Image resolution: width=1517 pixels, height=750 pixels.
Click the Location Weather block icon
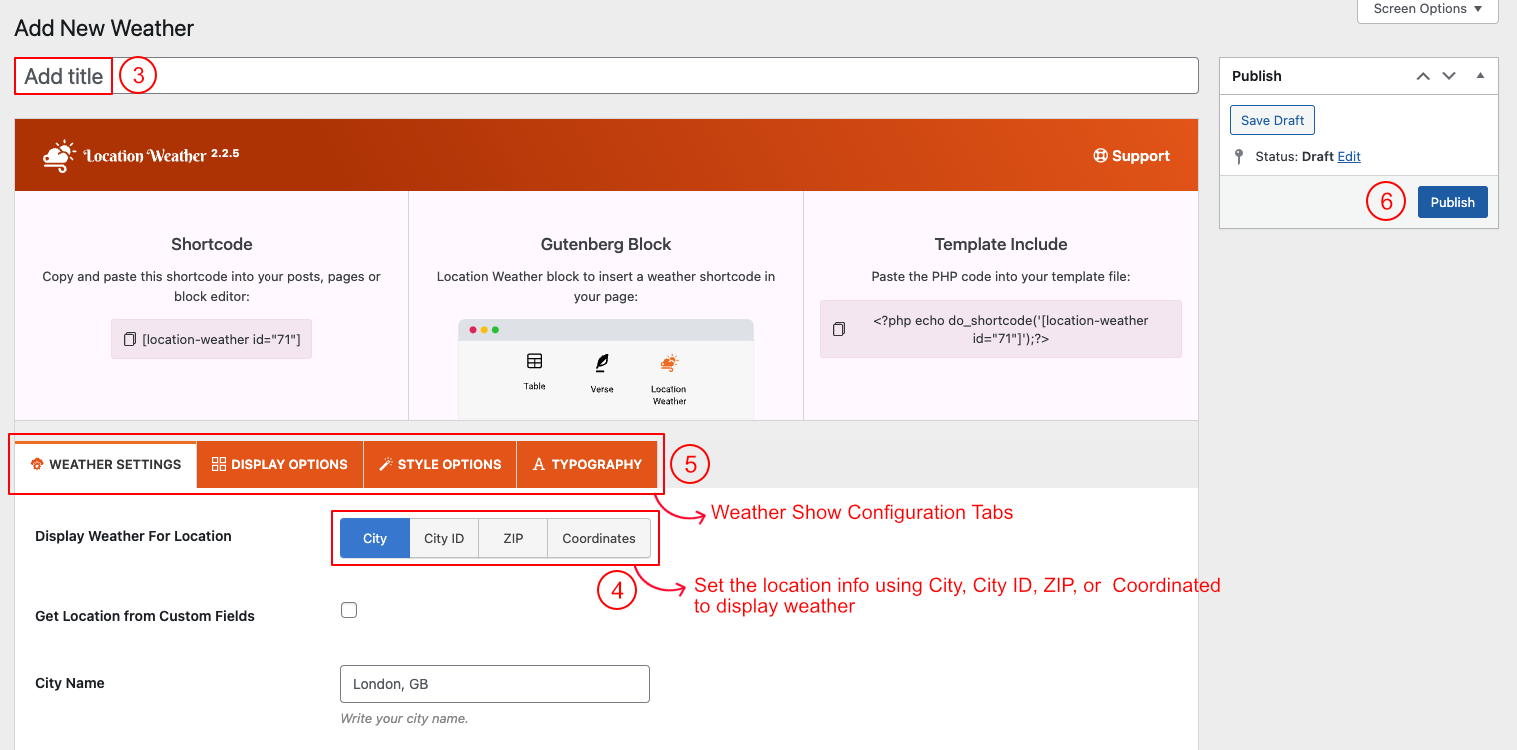(x=669, y=363)
